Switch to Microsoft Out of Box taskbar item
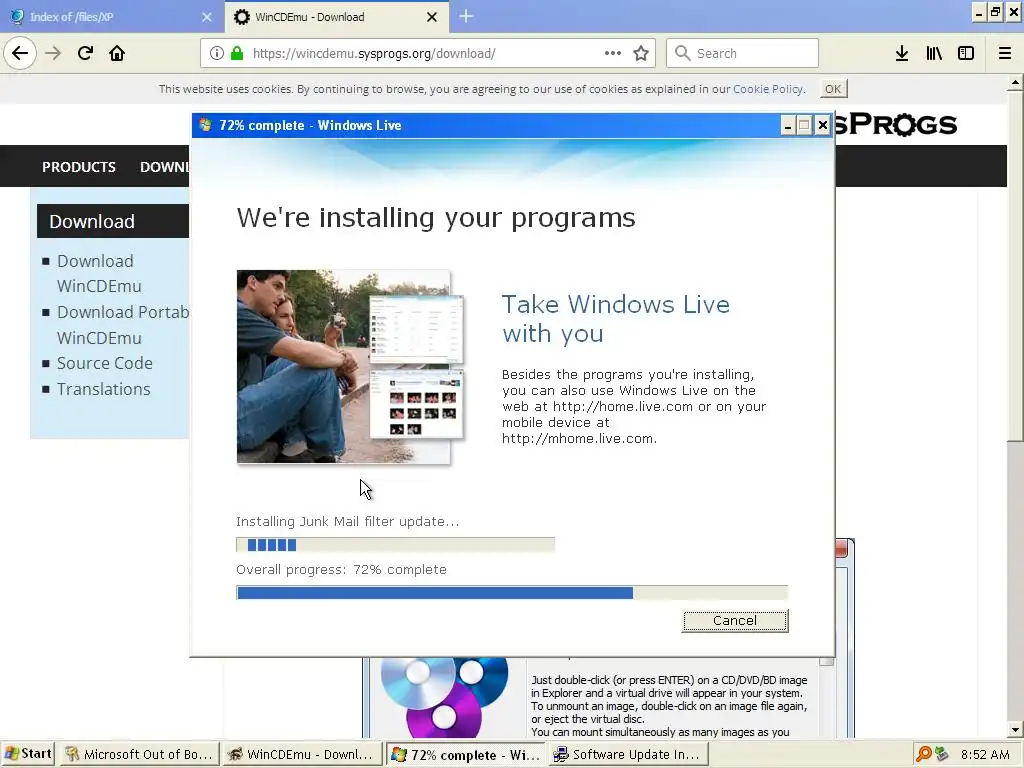The height and width of the screenshot is (768, 1024). [139, 754]
